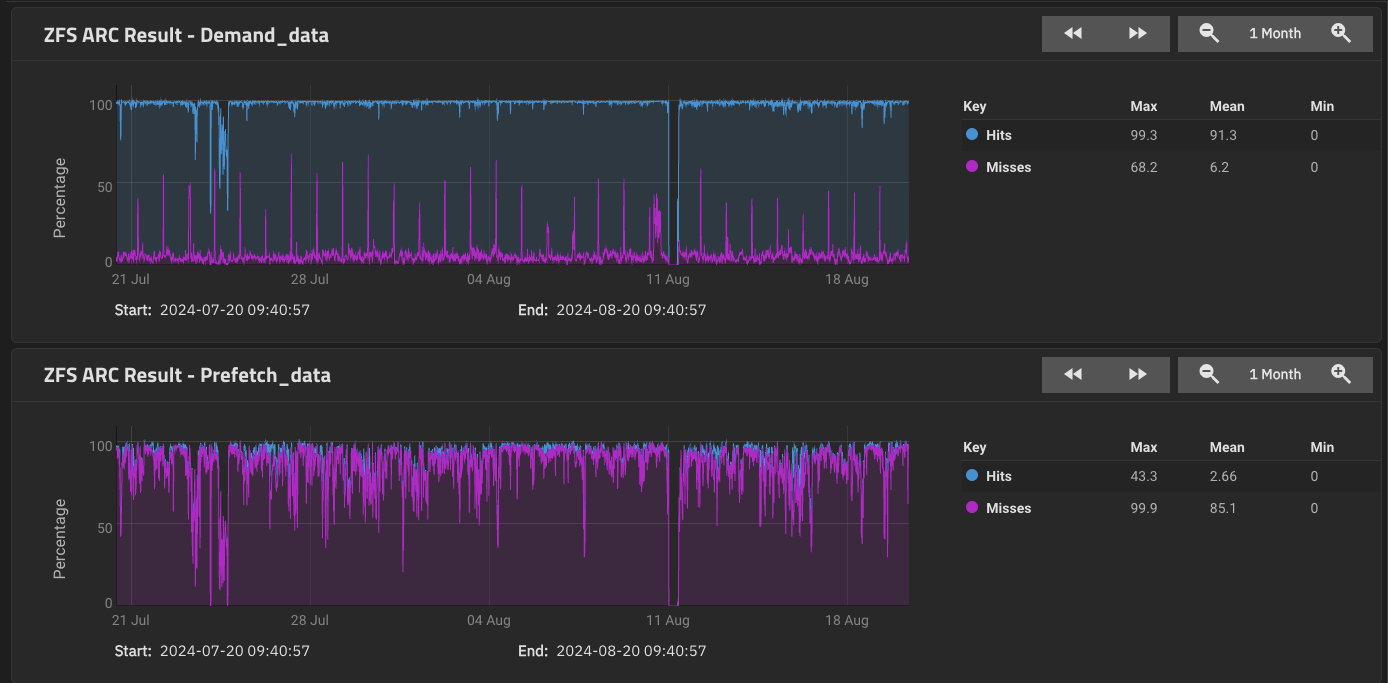The width and height of the screenshot is (1388, 683).
Task: Toggle the Hits series in Demand_data legend
Action: [1000, 135]
